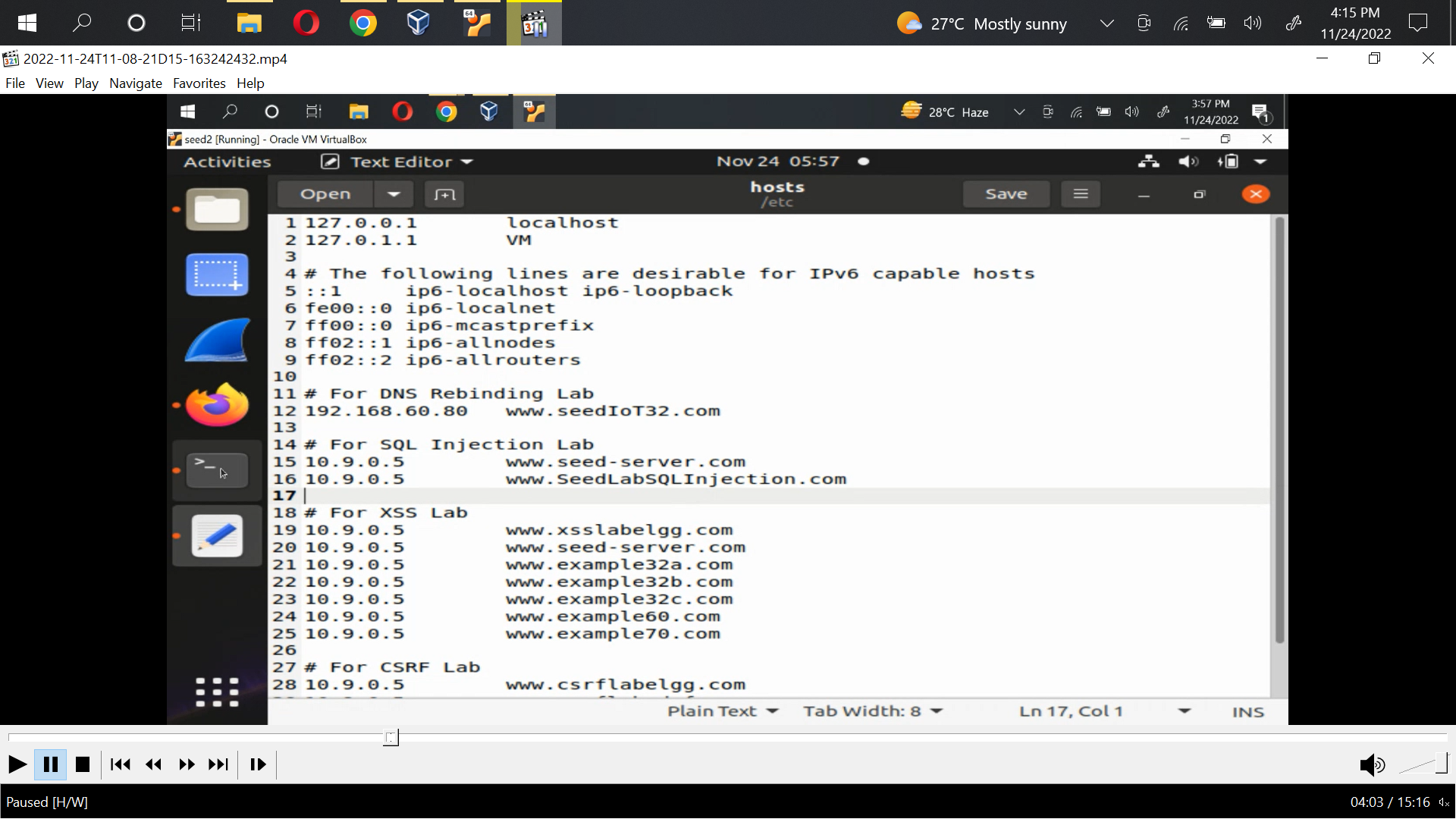Open the gedit hamburger menu
The width and height of the screenshot is (1456, 819).
[x=1080, y=193]
